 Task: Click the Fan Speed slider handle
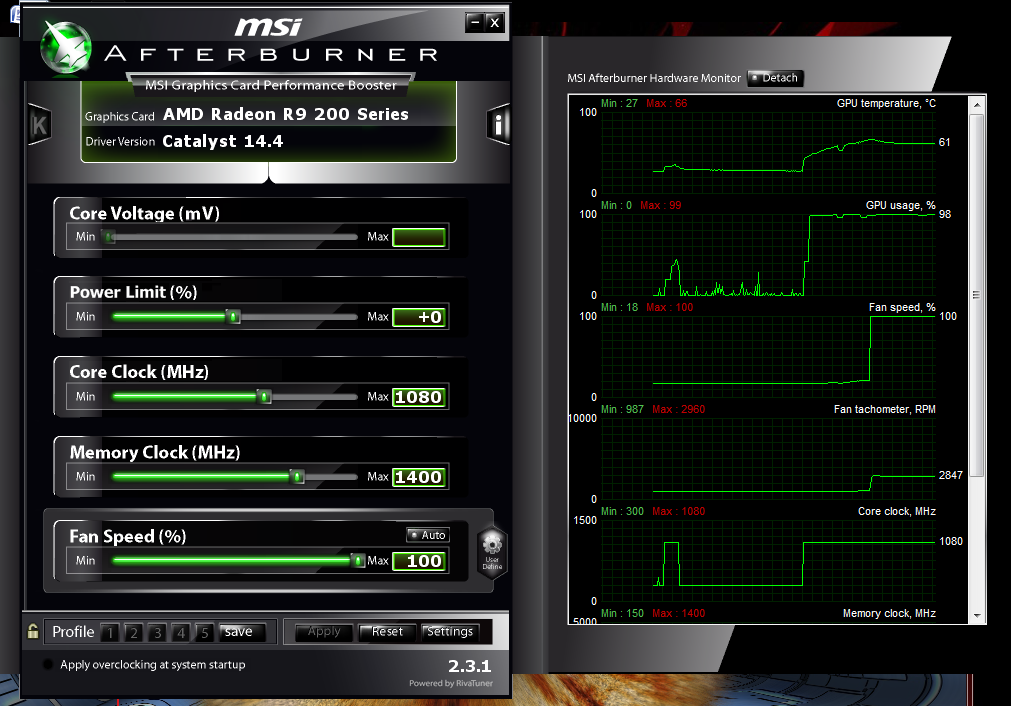pos(358,561)
